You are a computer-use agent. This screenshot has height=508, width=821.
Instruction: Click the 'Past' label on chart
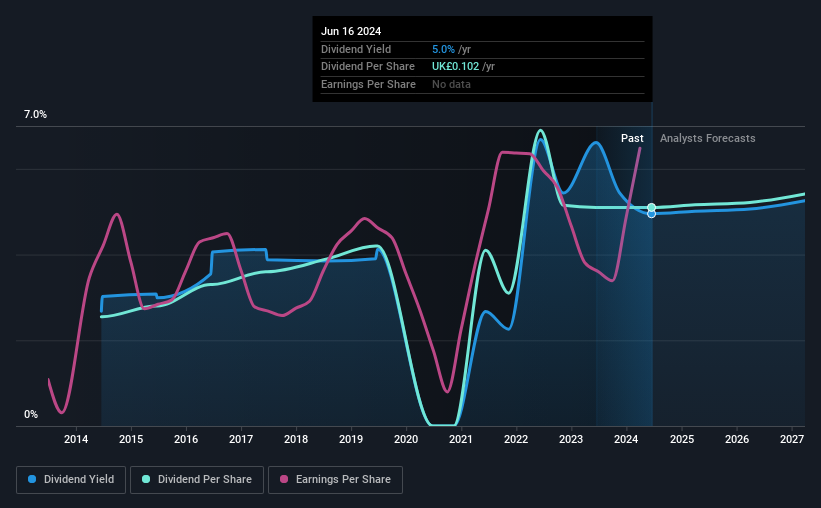[632, 138]
